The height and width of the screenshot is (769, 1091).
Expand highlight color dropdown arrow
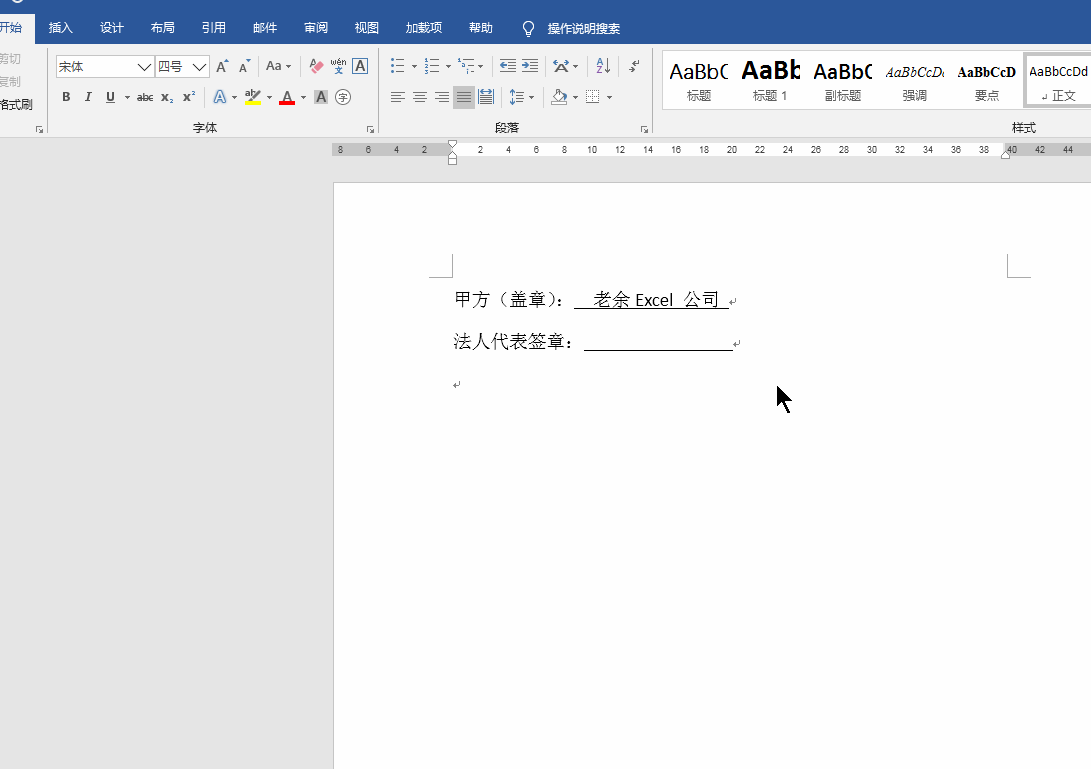269,97
